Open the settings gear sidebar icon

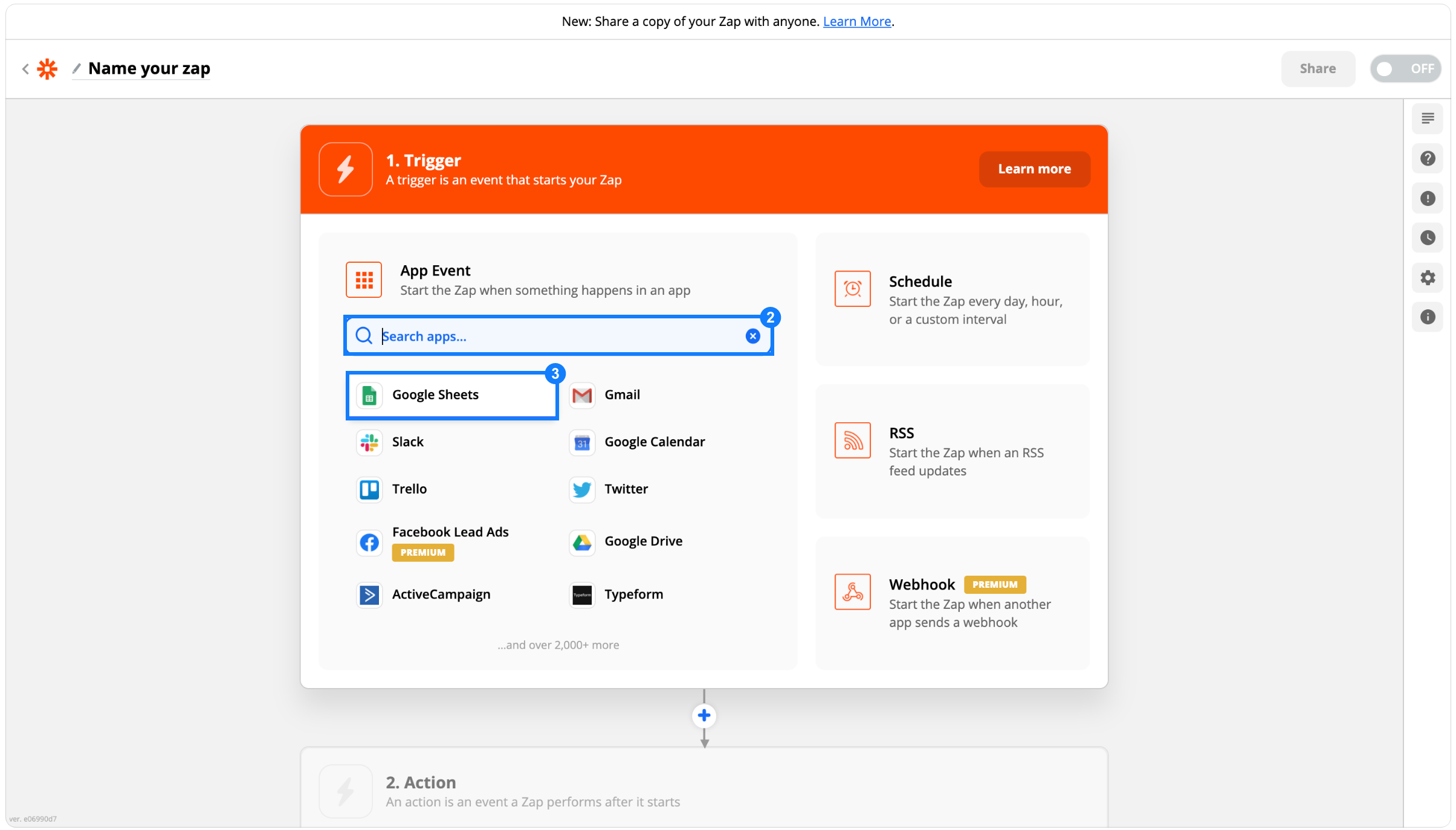coord(1428,277)
